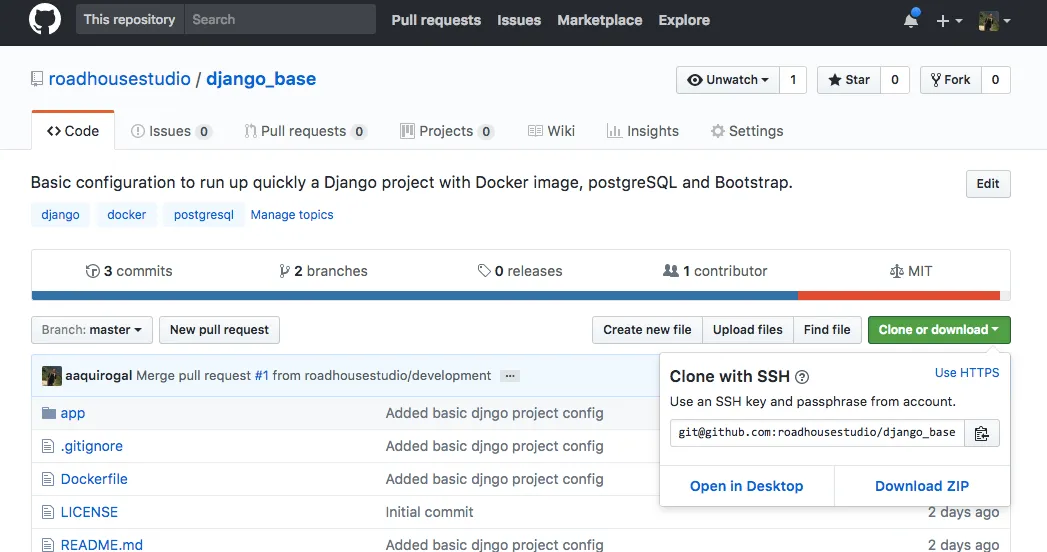Click the help question mark by Clone with SSH
This screenshot has height=552, width=1047.
click(x=802, y=377)
